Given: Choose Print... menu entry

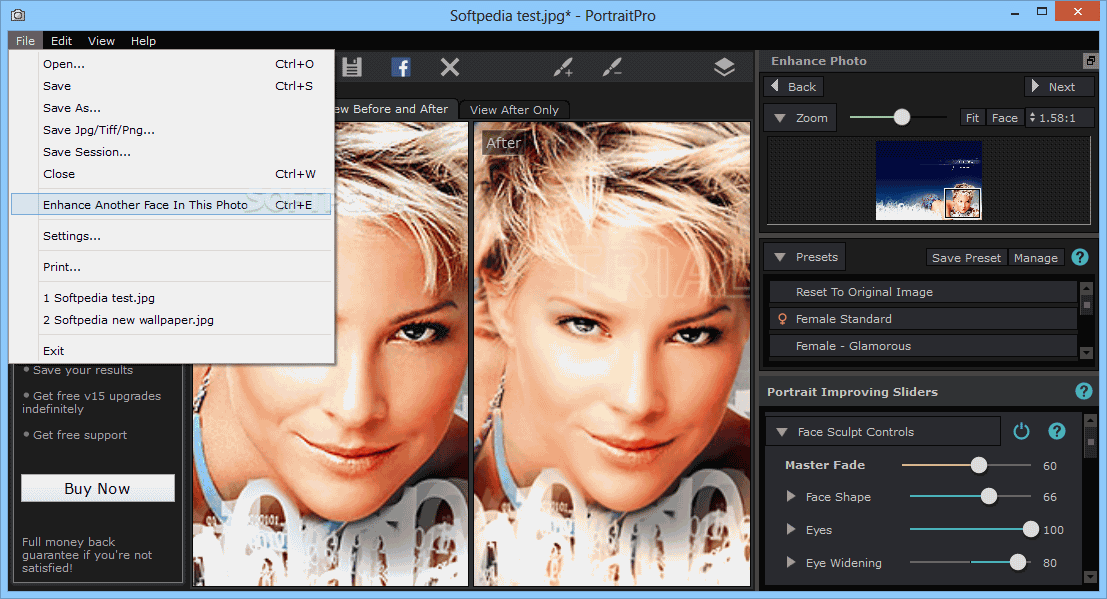Looking at the screenshot, I should [172, 267].
